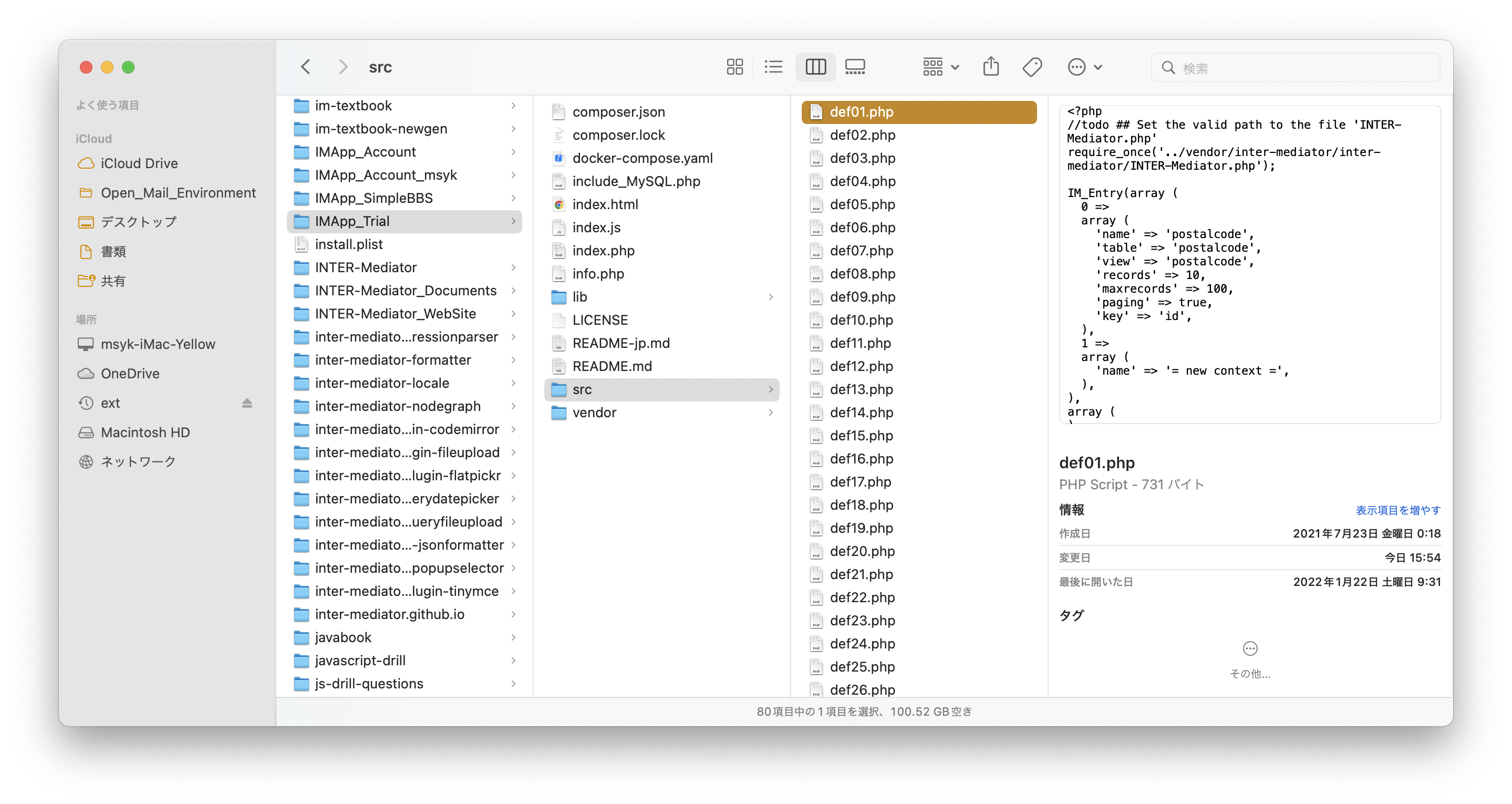Switch to gallery view
The width and height of the screenshot is (1512, 804).
click(855, 67)
